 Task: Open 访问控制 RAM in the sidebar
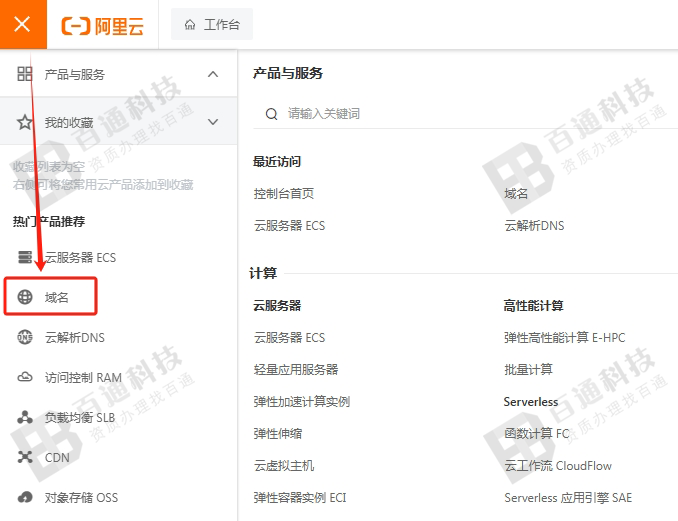83,378
